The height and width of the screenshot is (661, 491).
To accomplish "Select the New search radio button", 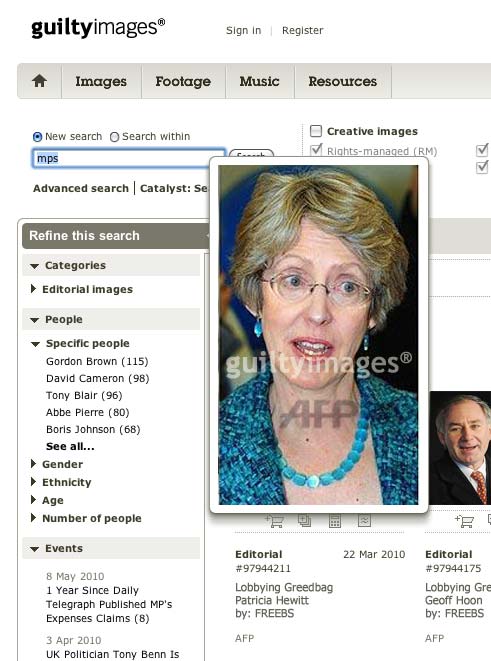I will point(38,137).
